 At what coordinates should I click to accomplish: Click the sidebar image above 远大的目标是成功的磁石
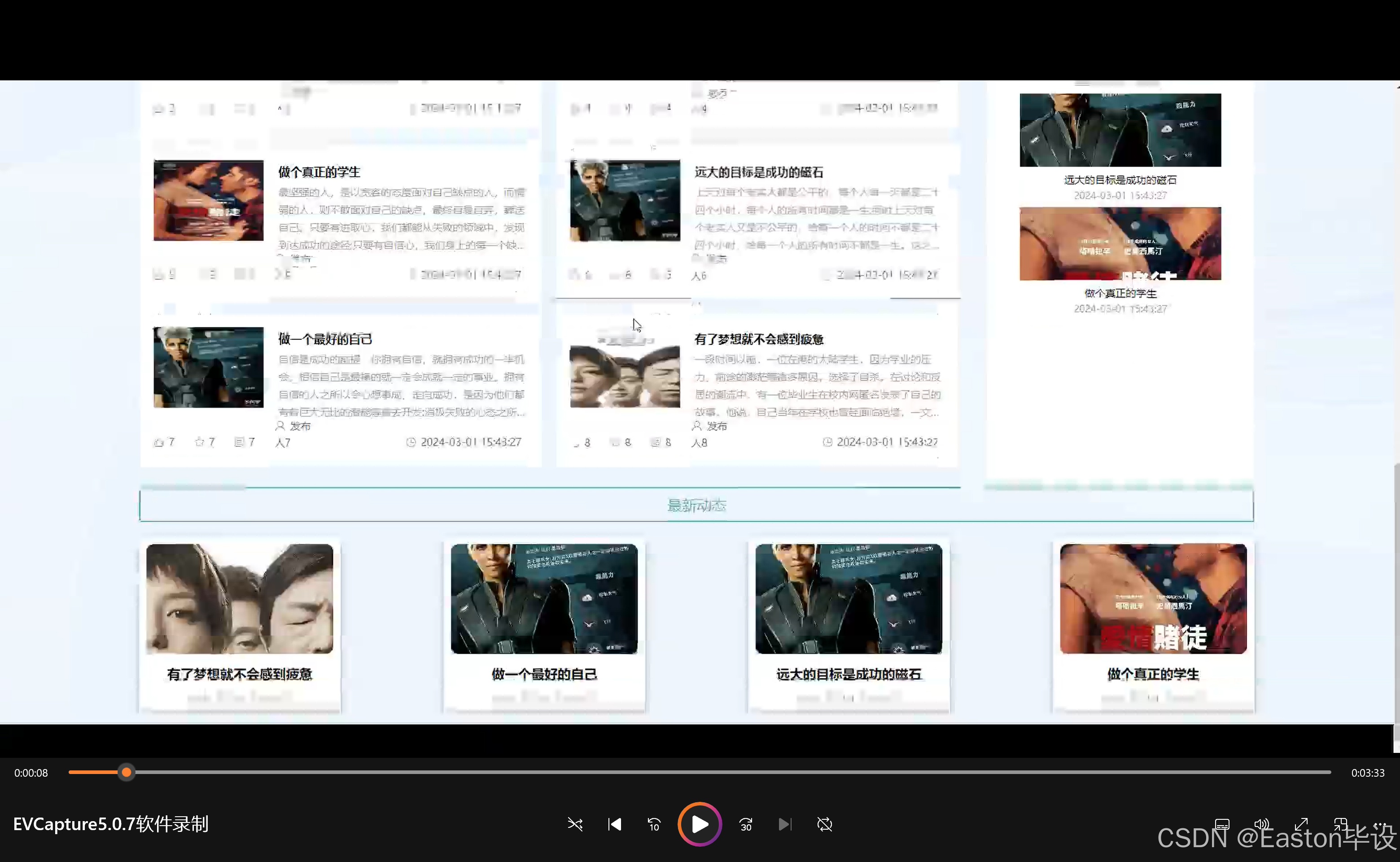coord(1120,130)
